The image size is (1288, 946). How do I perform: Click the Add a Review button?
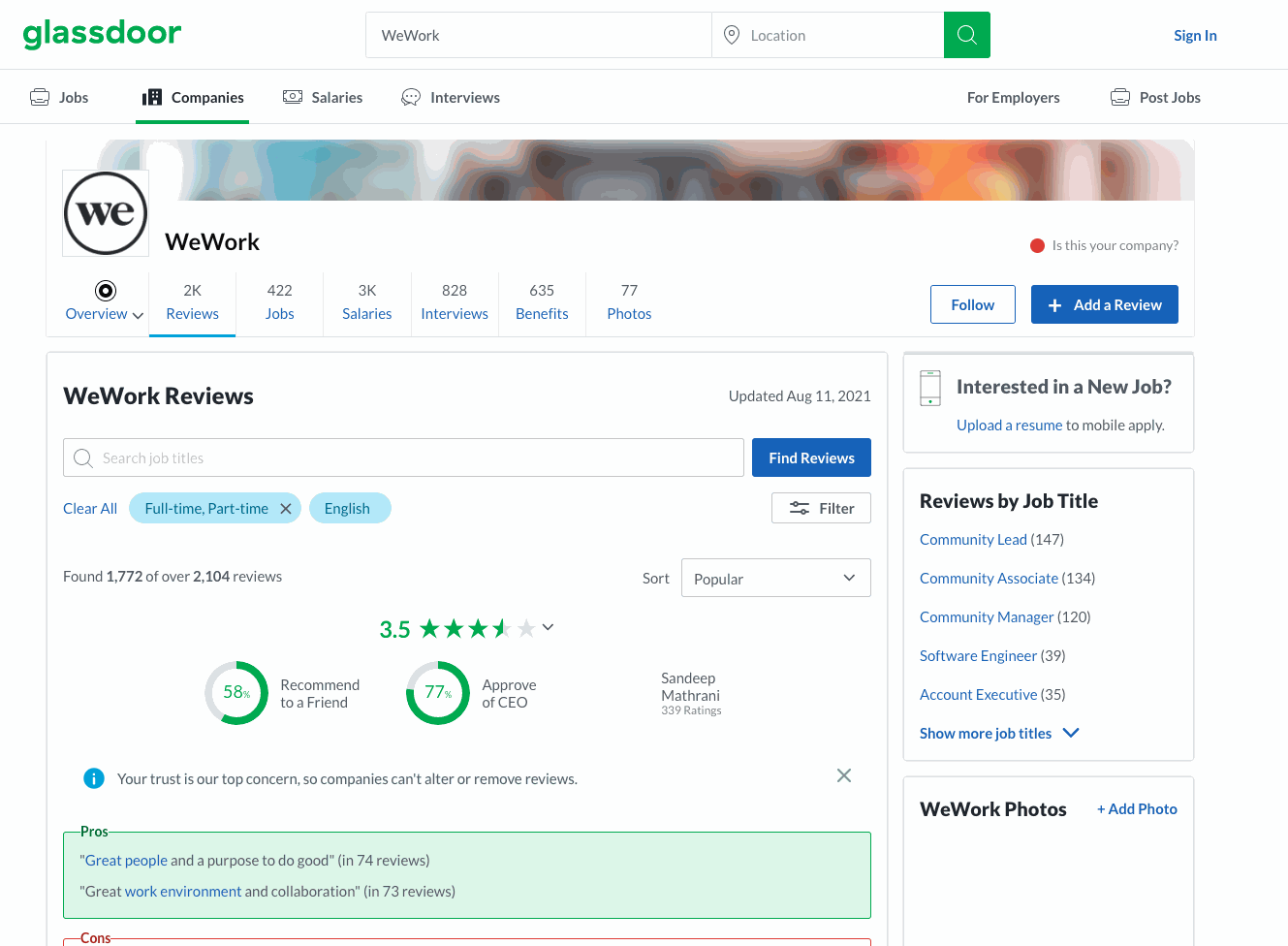pos(1104,304)
